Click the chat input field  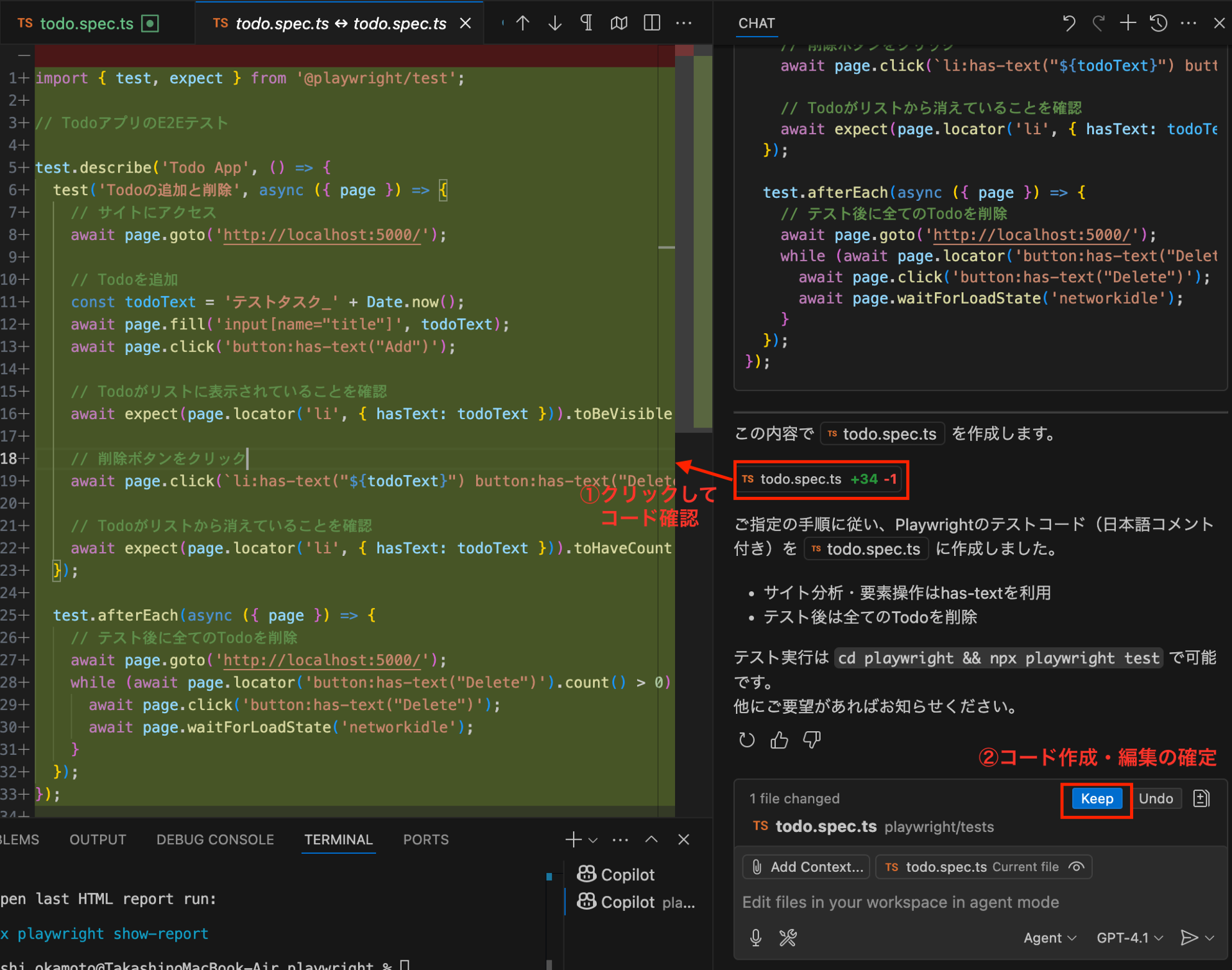point(898,902)
